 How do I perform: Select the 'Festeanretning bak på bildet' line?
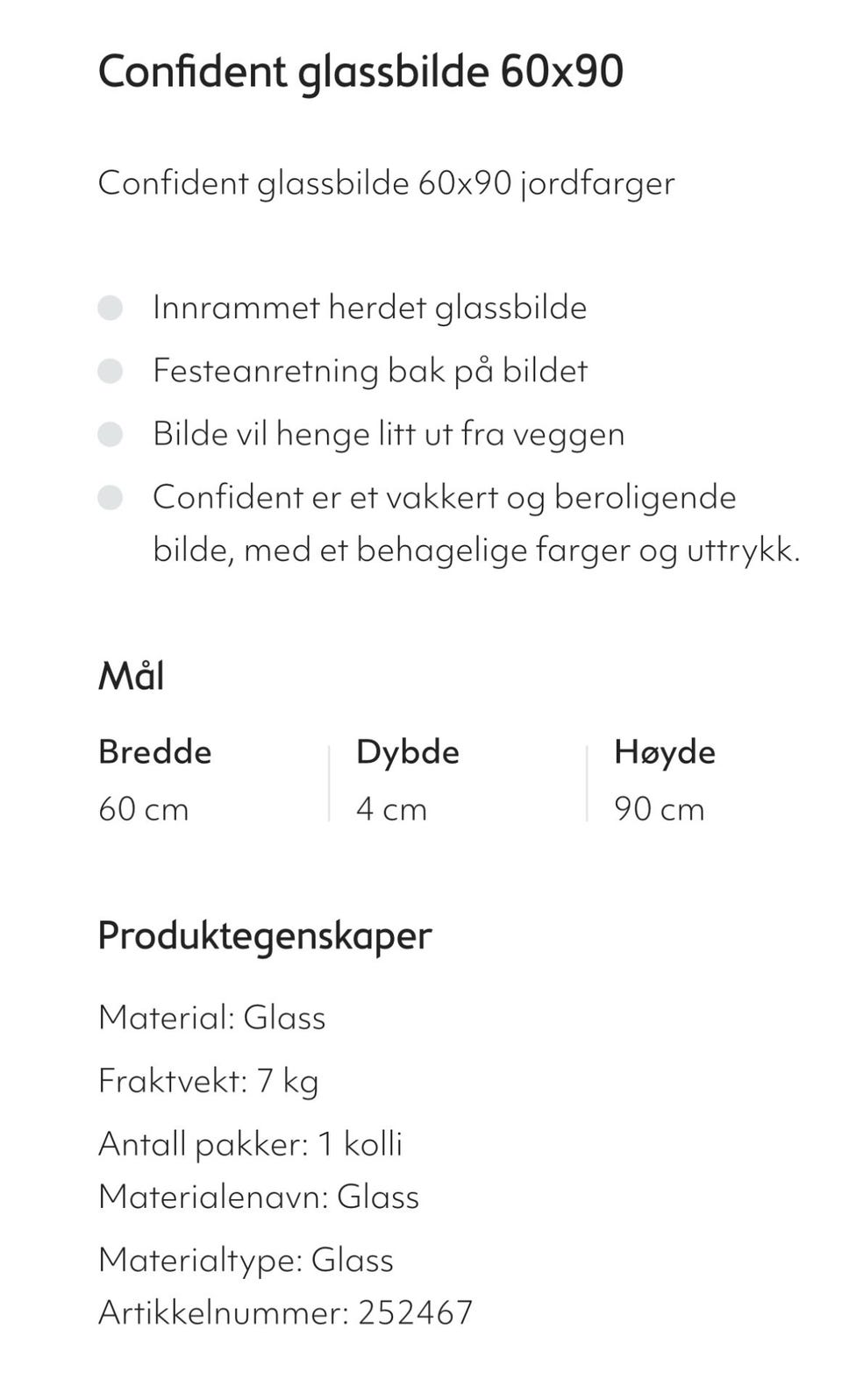pyautogui.click(x=369, y=371)
